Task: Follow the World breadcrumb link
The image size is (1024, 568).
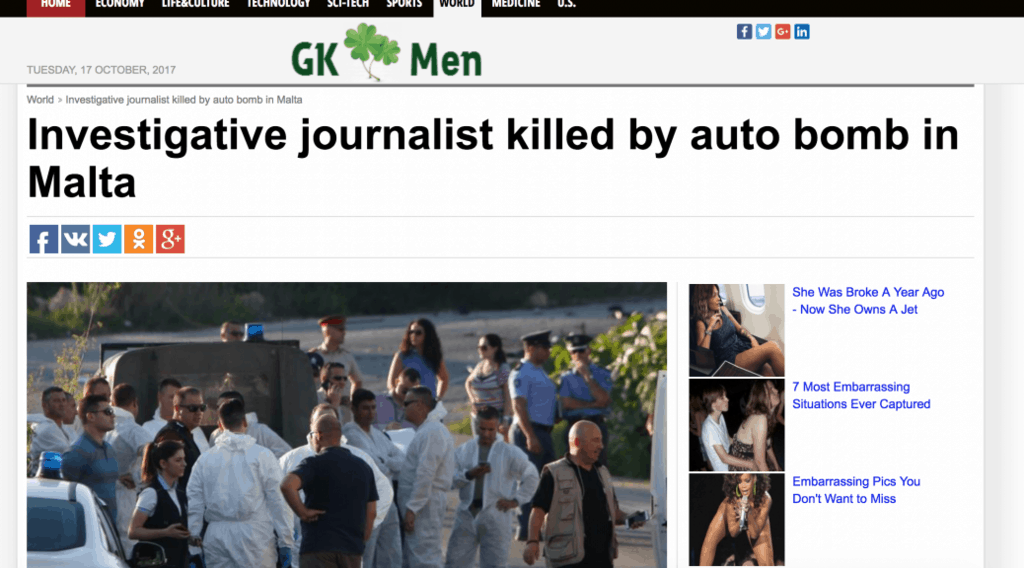Action: [x=40, y=100]
